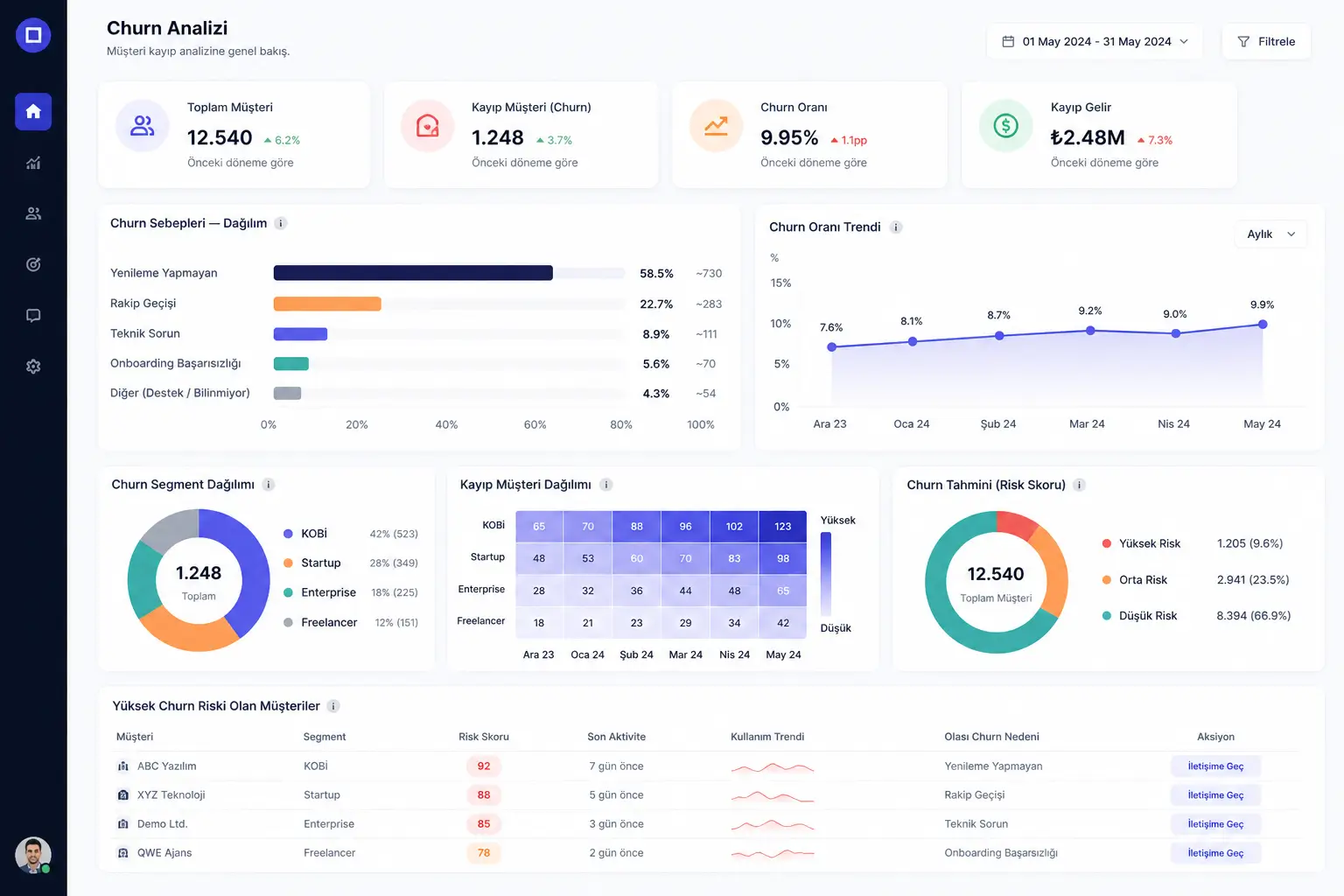Click İletişime Geç for QWE Ajans
This screenshot has height=896, width=1344.
tap(1215, 853)
